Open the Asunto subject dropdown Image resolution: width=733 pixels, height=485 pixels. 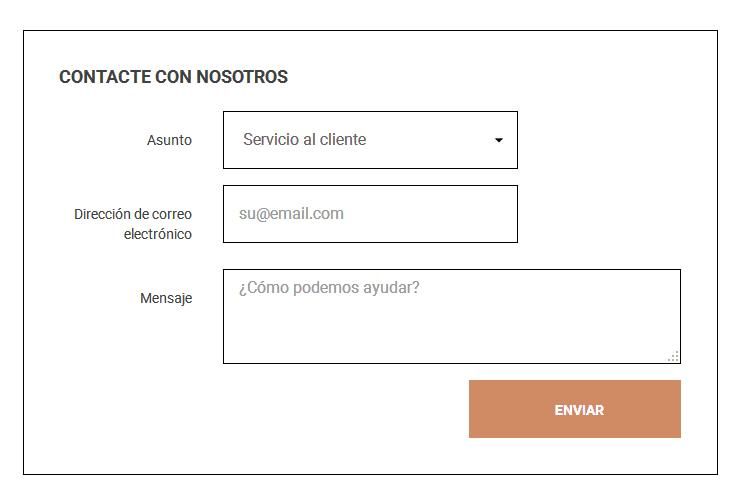click(x=370, y=140)
